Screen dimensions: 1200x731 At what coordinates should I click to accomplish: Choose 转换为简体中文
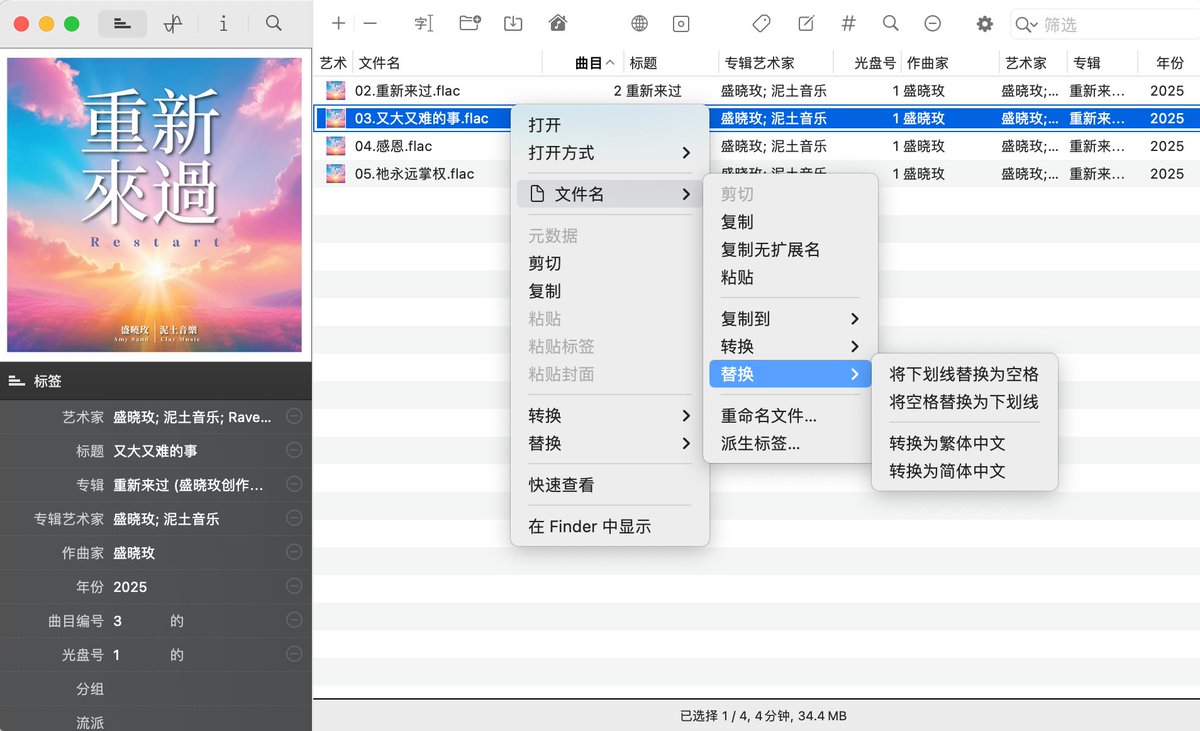(964, 471)
